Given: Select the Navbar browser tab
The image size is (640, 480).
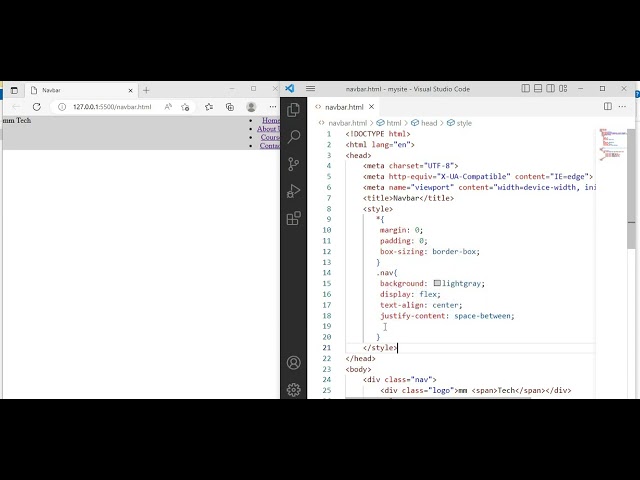Looking at the screenshot, I should 82,90.
